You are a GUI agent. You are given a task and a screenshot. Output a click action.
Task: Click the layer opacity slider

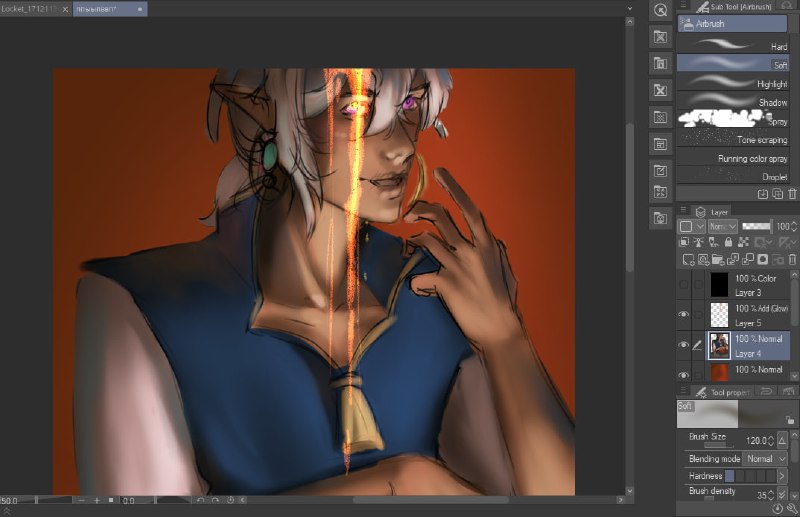pos(757,226)
